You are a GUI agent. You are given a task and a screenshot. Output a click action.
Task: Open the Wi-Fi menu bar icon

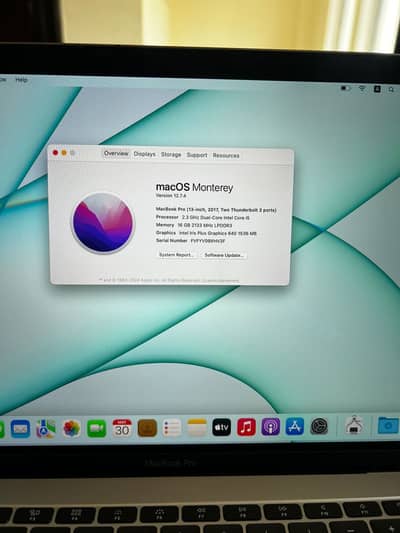point(362,89)
